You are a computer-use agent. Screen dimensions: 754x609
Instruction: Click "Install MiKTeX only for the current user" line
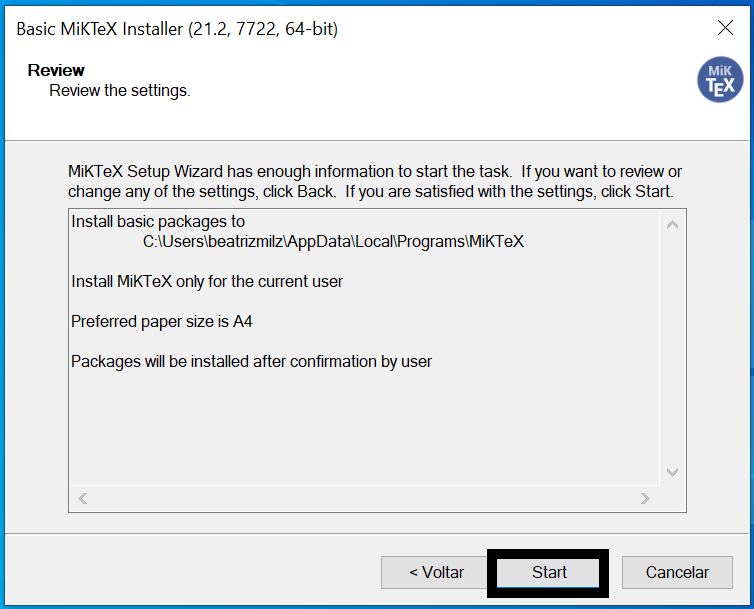pos(207,281)
